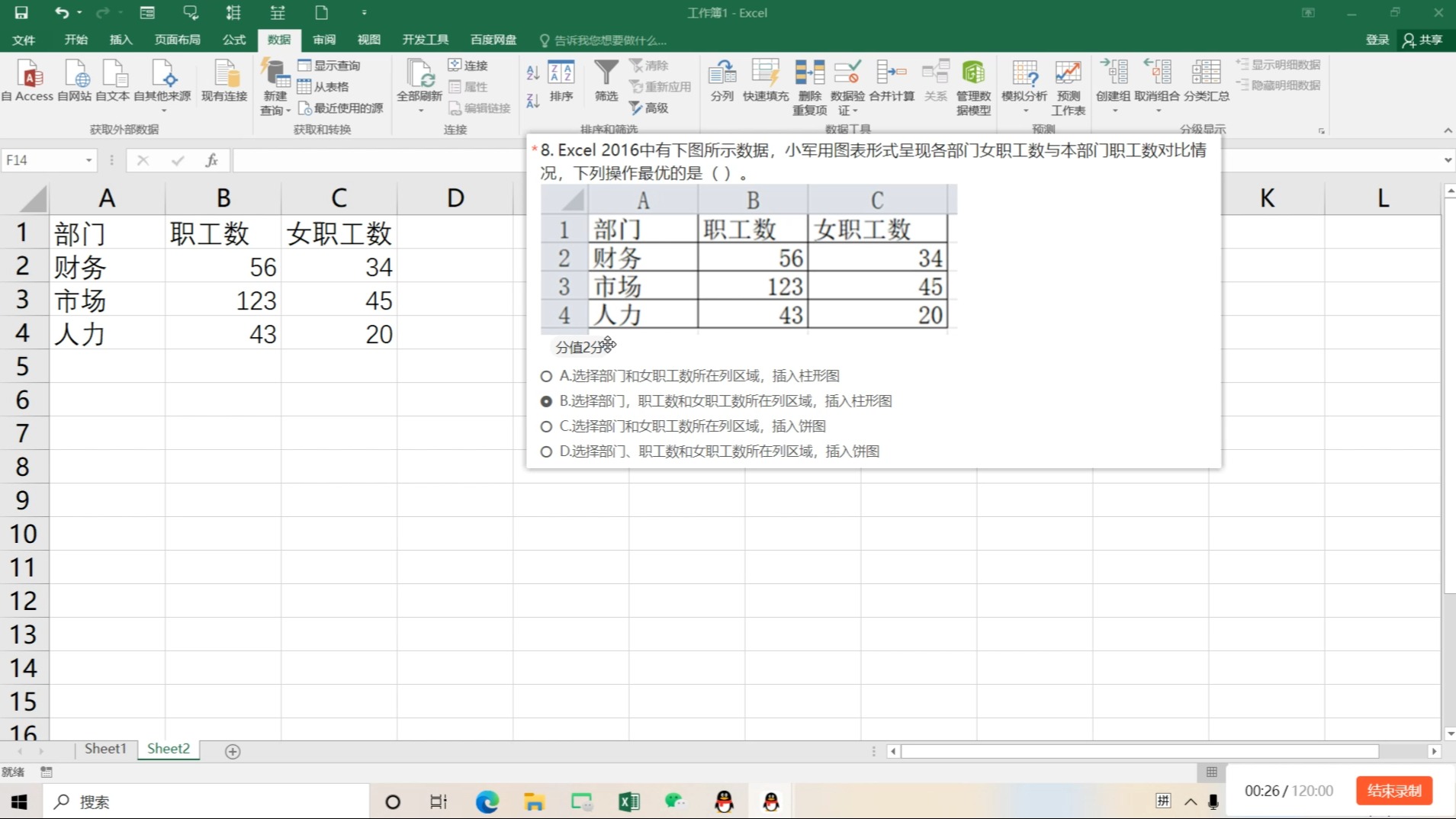Open WeChat from taskbar
Image resolution: width=1456 pixels, height=819 pixels.
click(x=675, y=801)
